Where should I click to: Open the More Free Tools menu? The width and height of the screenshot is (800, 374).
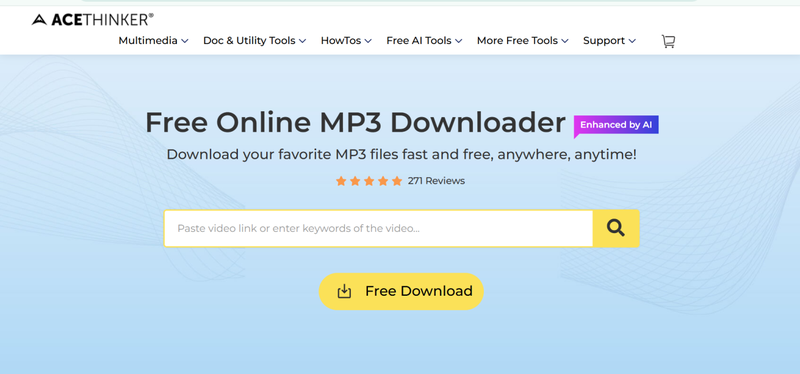(522, 41)
